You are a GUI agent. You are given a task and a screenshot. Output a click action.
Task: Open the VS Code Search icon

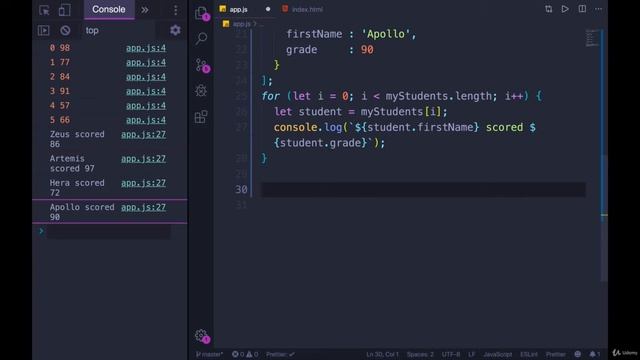pos(201,38)
